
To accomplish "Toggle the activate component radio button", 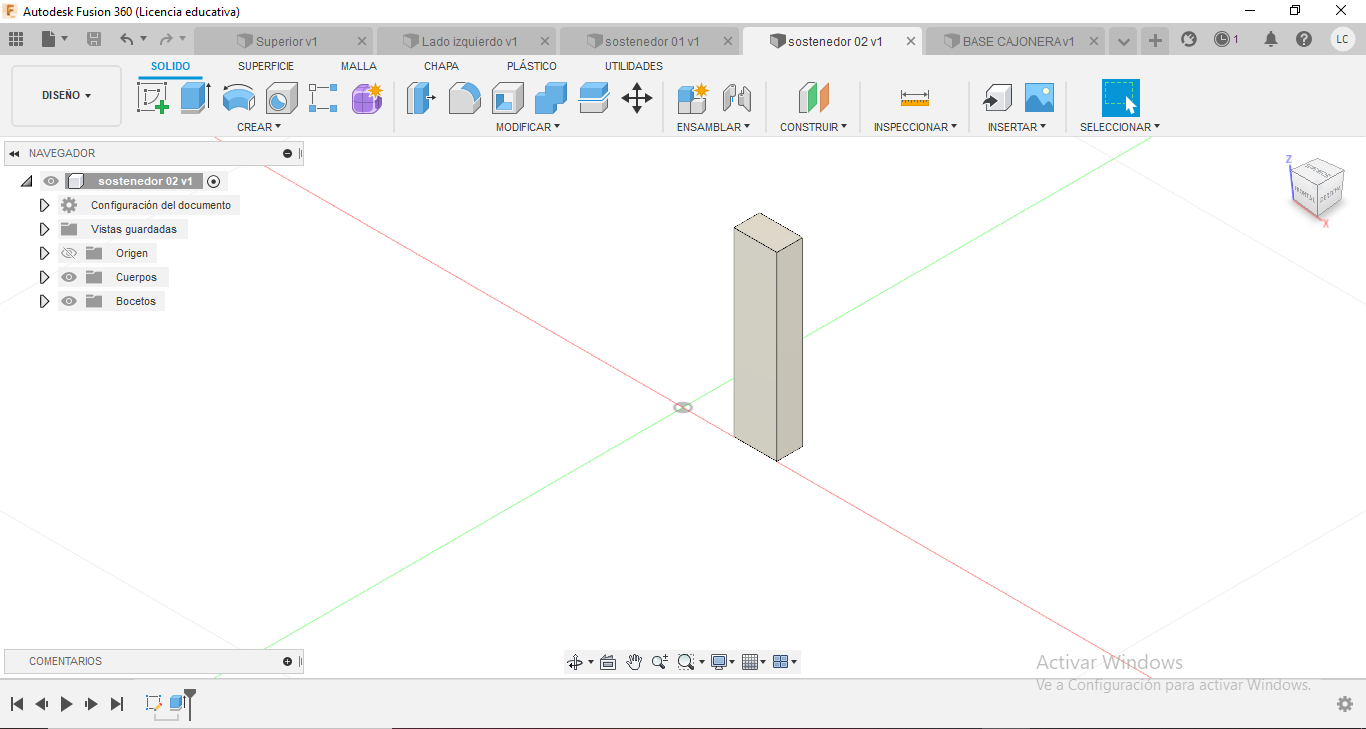I will pyautogui.click(x=213, y=181).
